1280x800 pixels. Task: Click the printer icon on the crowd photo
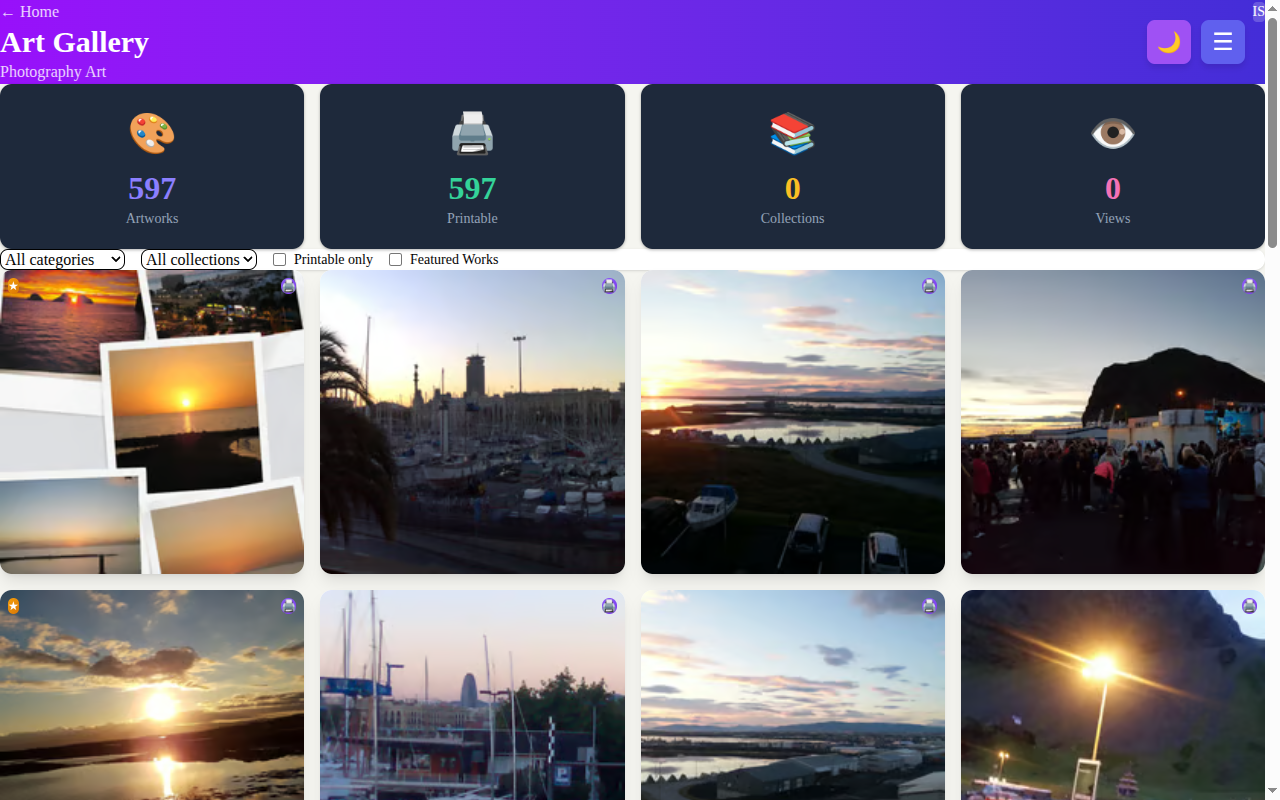point(1249,286)
